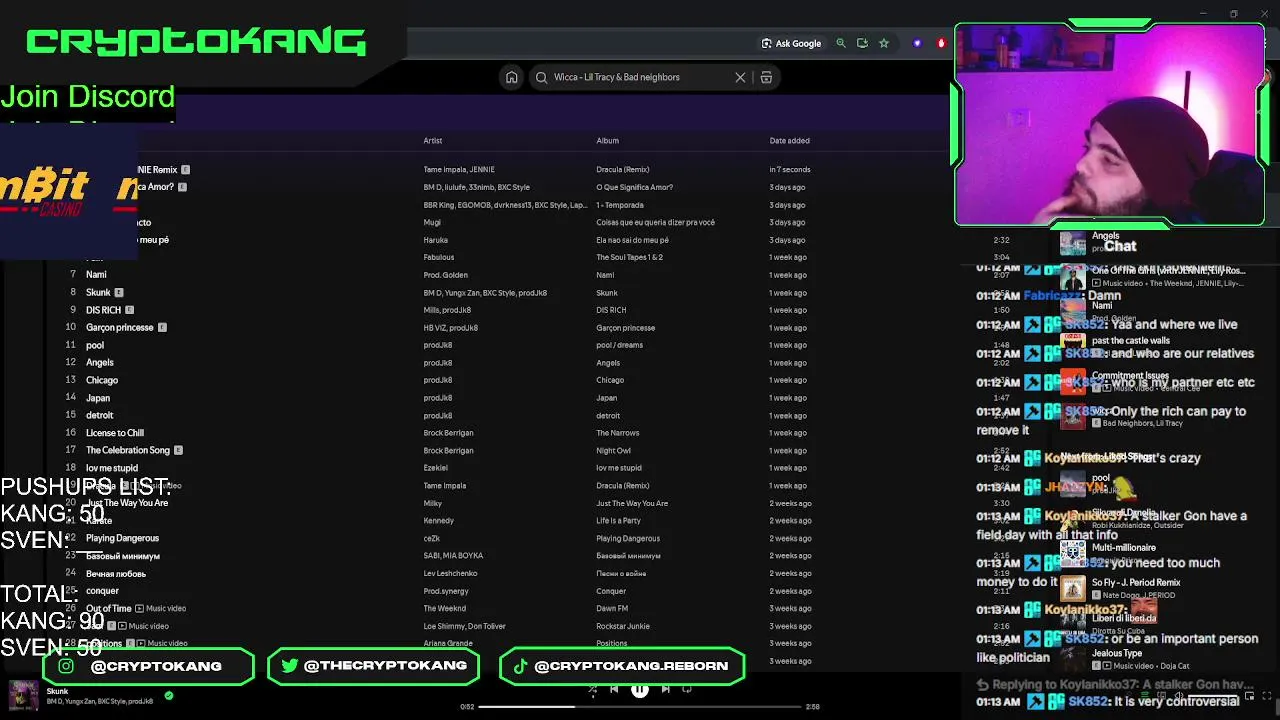Image resolution: width=1280 pixels, height=720 pixels.
Task: Open Spotify Home via the house icon
Action: 511,77
